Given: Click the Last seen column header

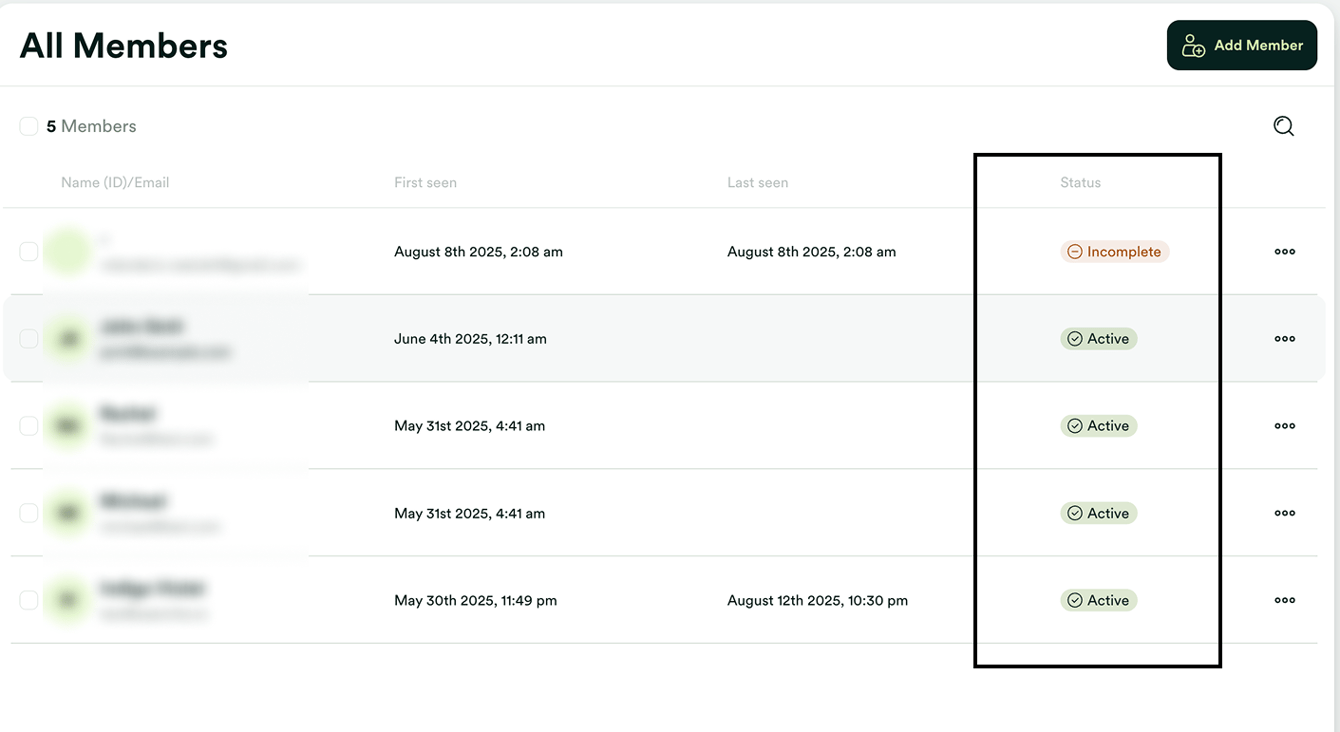Looking at the screenshot, I should click(757, 183).
